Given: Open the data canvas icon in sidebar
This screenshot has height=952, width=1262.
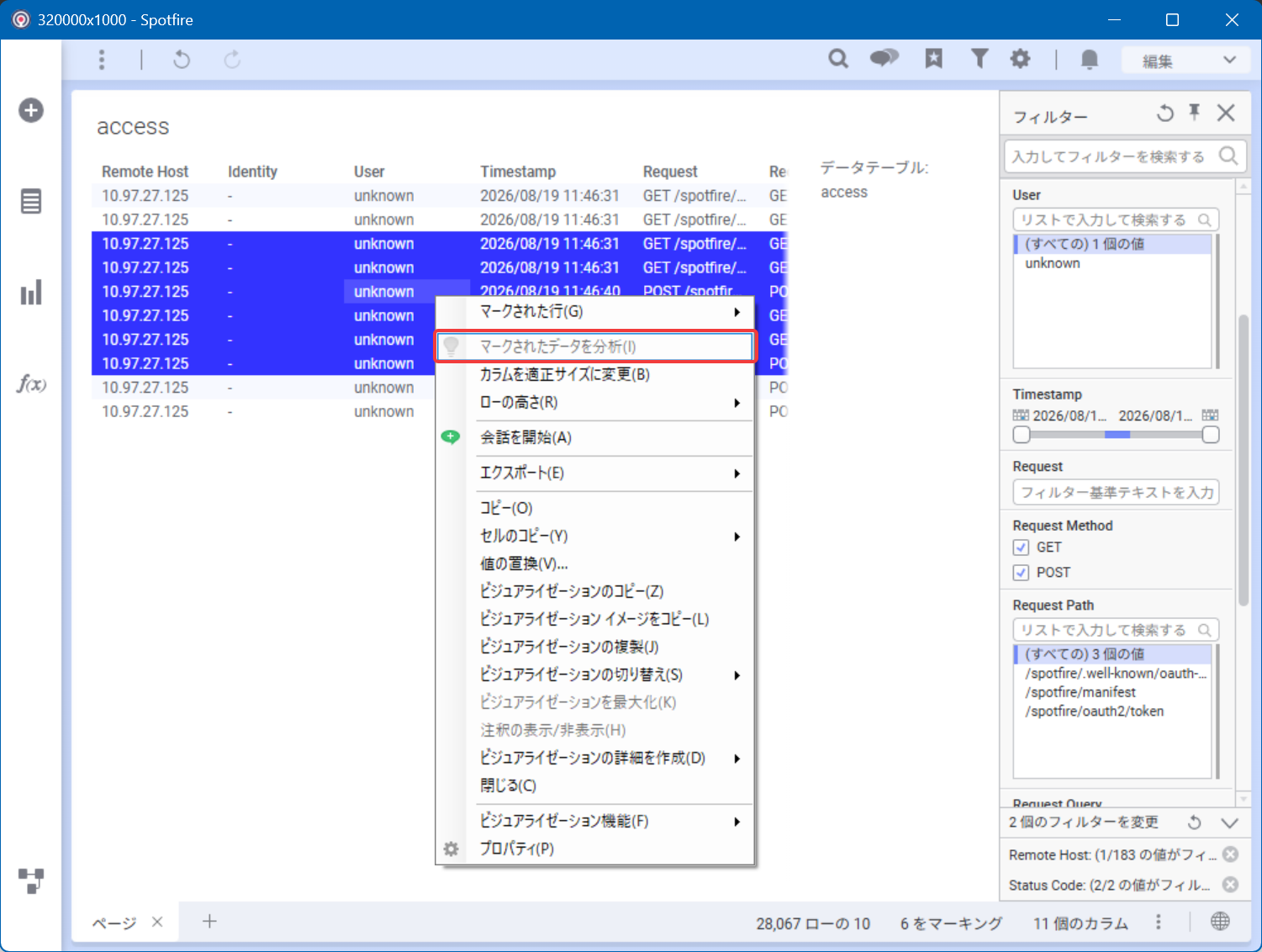Looking at the screenshot, I should (x=31, y=881).
